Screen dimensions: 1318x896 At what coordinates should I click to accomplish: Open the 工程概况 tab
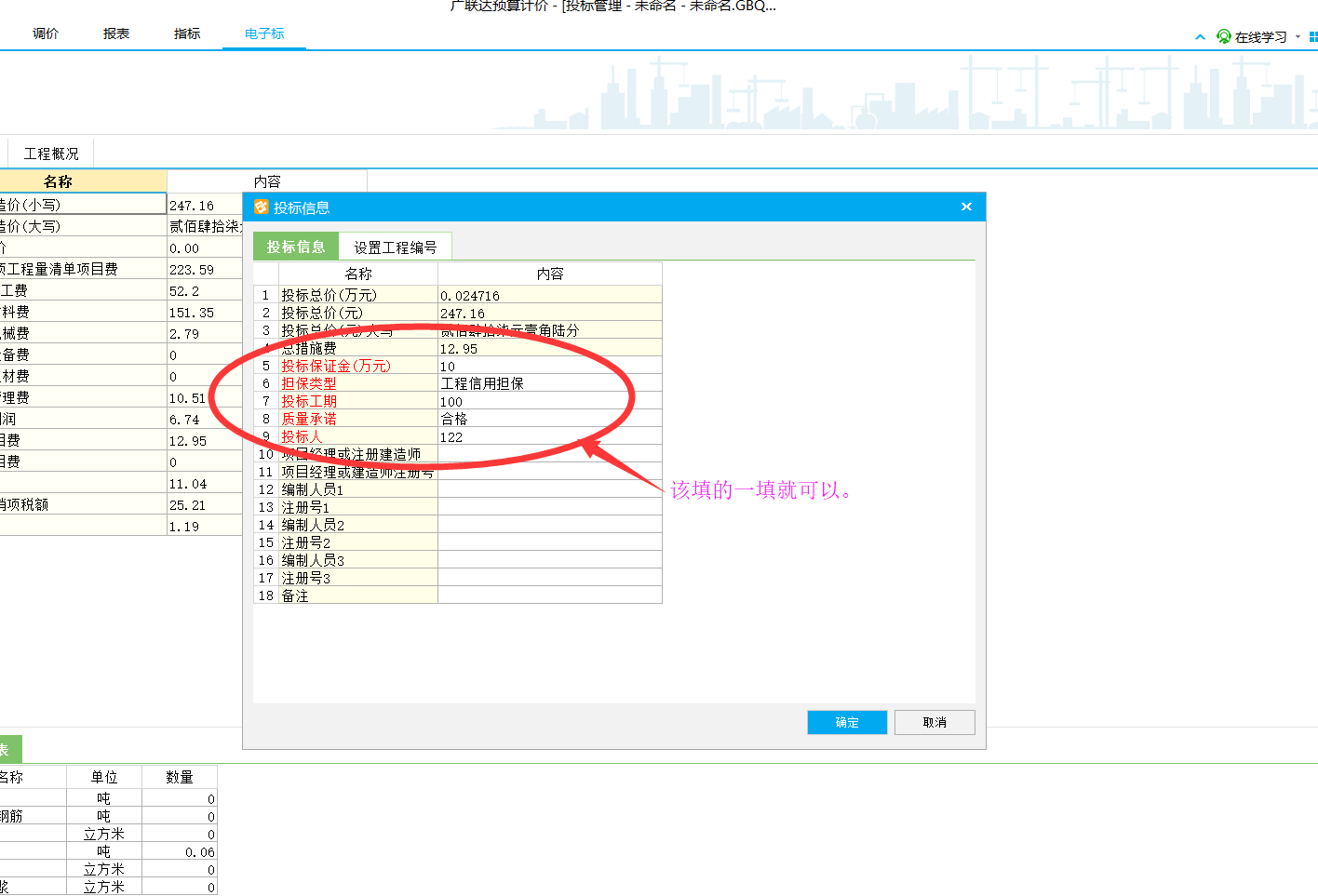click(51, 154)
